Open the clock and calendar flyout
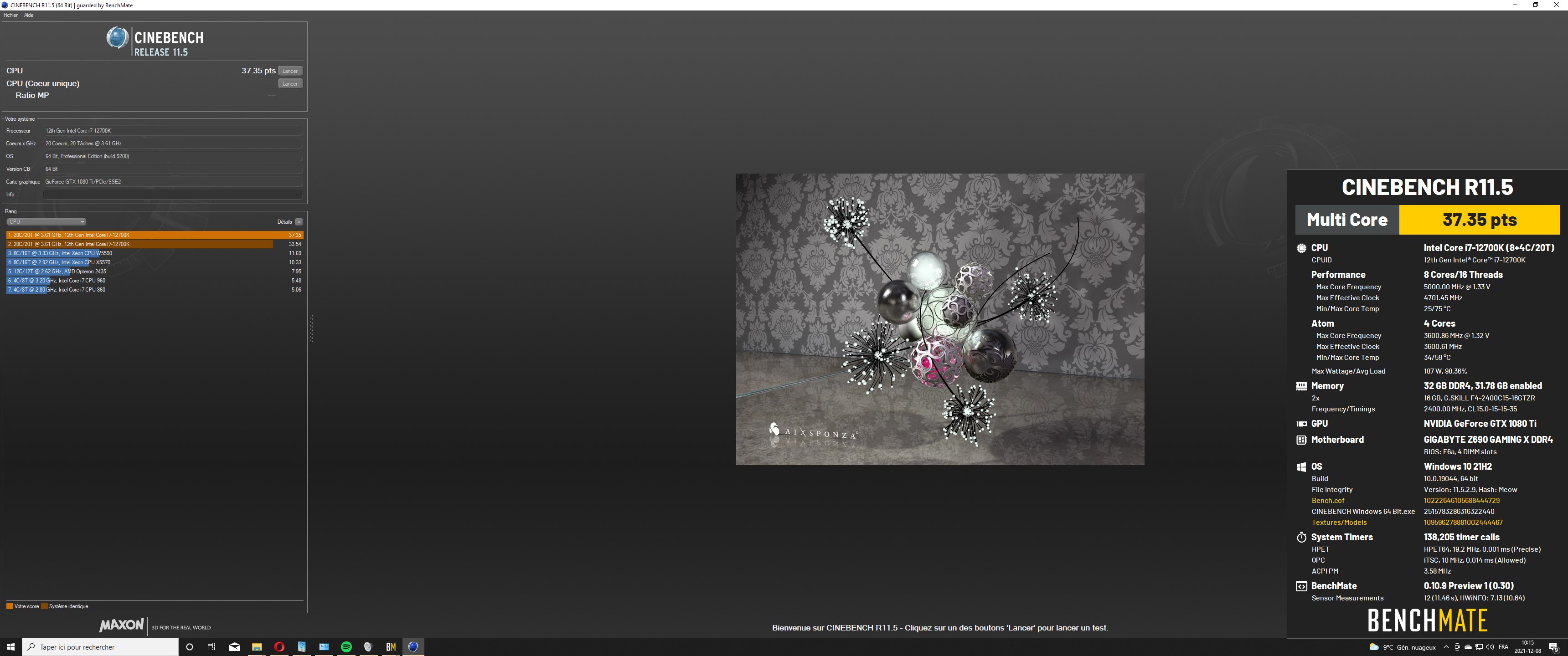Screen dimensions: 1568x656 pyautogui.click(x=1528, y=647)
